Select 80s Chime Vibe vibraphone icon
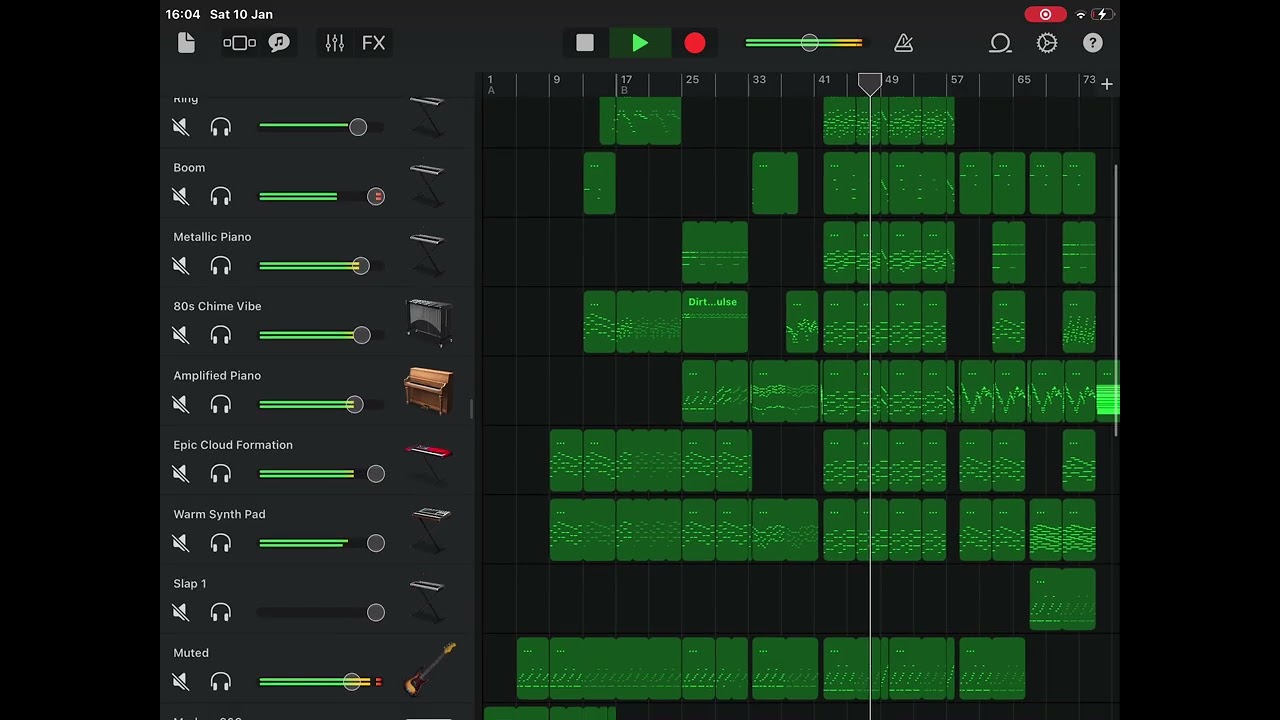 click(430, 322)
